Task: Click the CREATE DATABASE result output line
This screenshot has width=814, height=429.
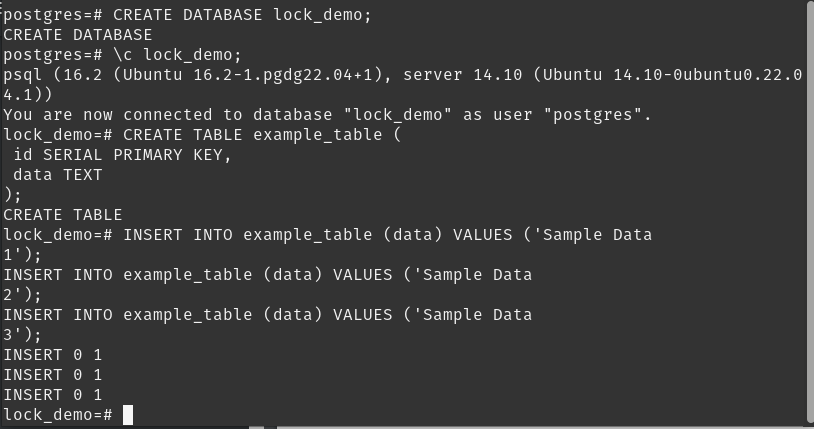Action: 78,35
